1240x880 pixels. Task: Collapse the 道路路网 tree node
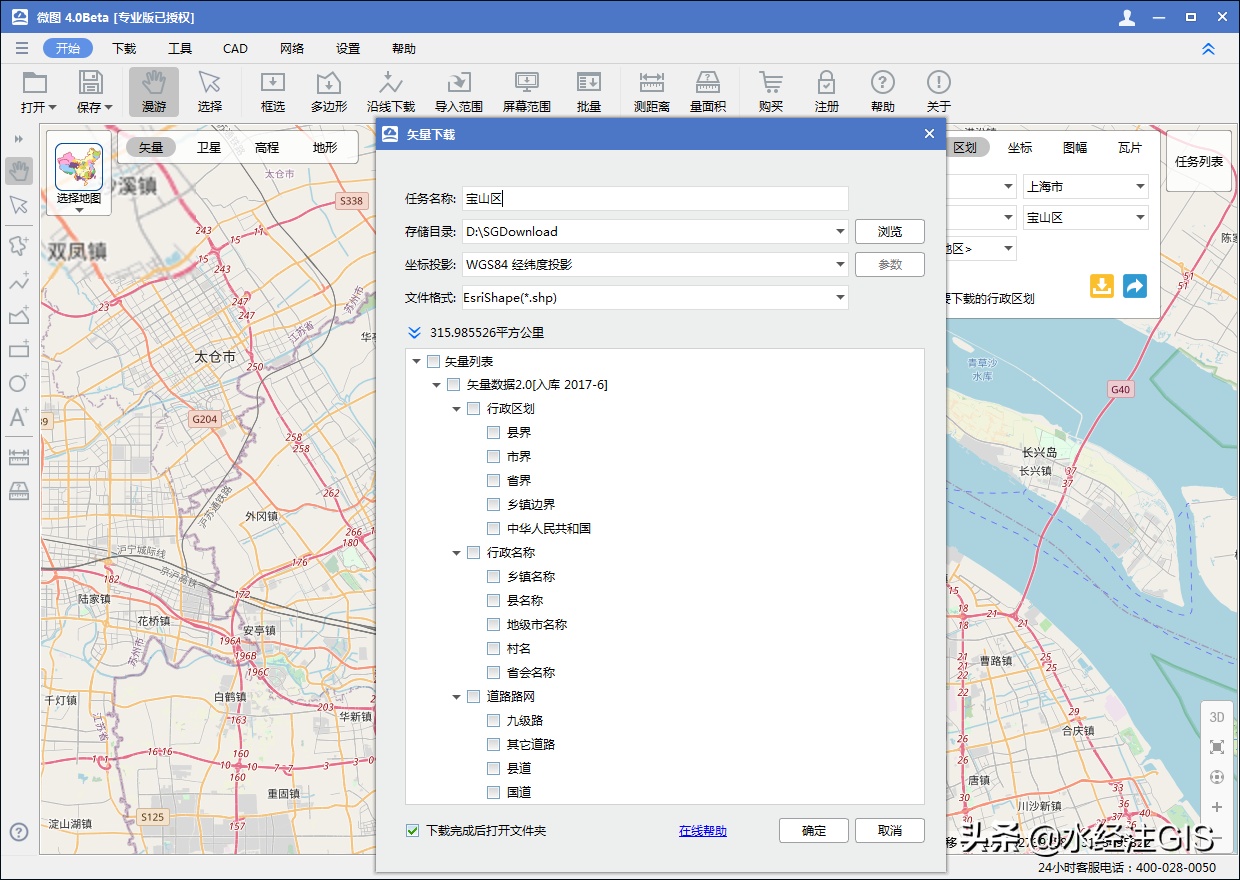(x=457, y=697)
